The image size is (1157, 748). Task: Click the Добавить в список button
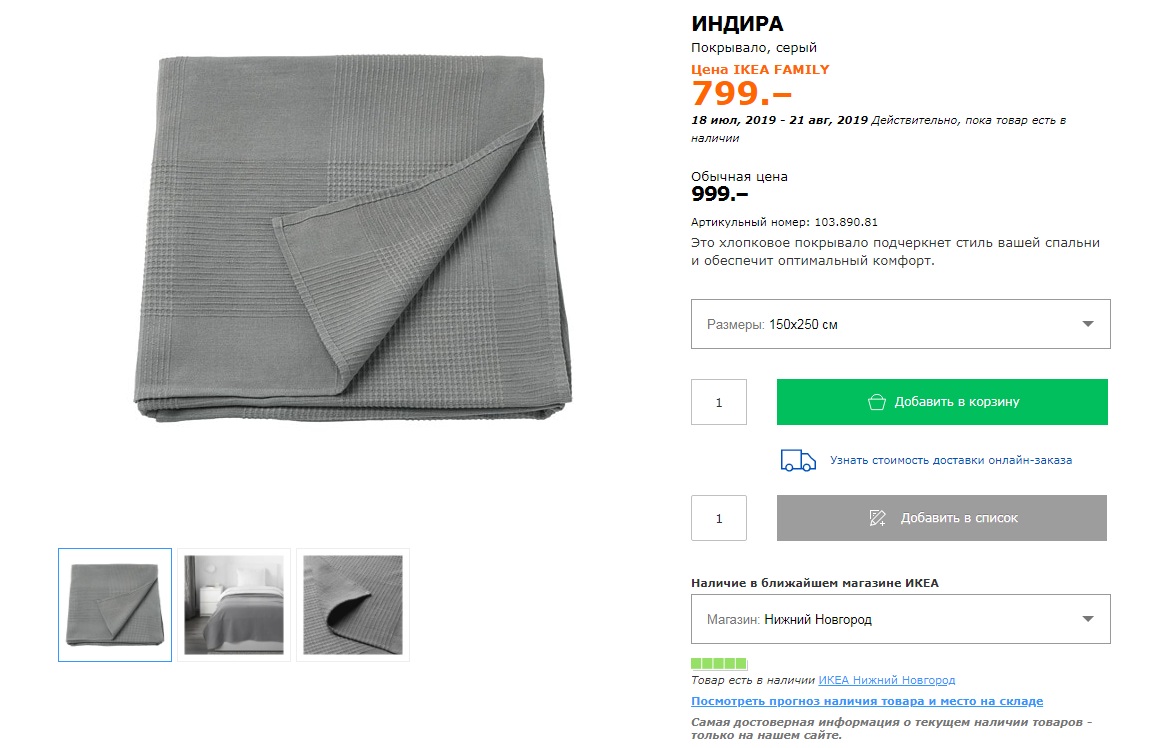coord(942,518)
